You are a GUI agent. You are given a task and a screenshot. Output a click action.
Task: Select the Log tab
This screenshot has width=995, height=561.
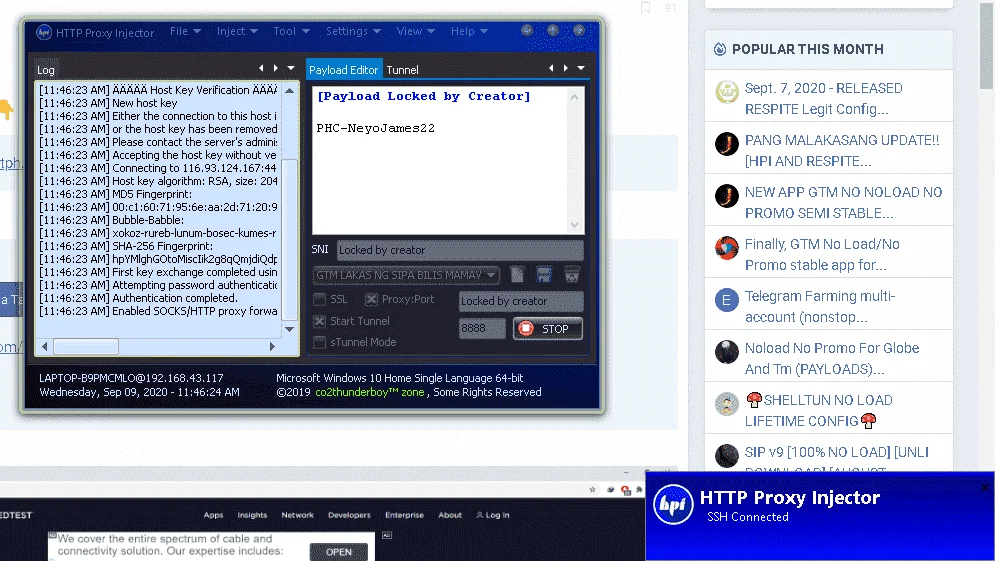point(46,70)
